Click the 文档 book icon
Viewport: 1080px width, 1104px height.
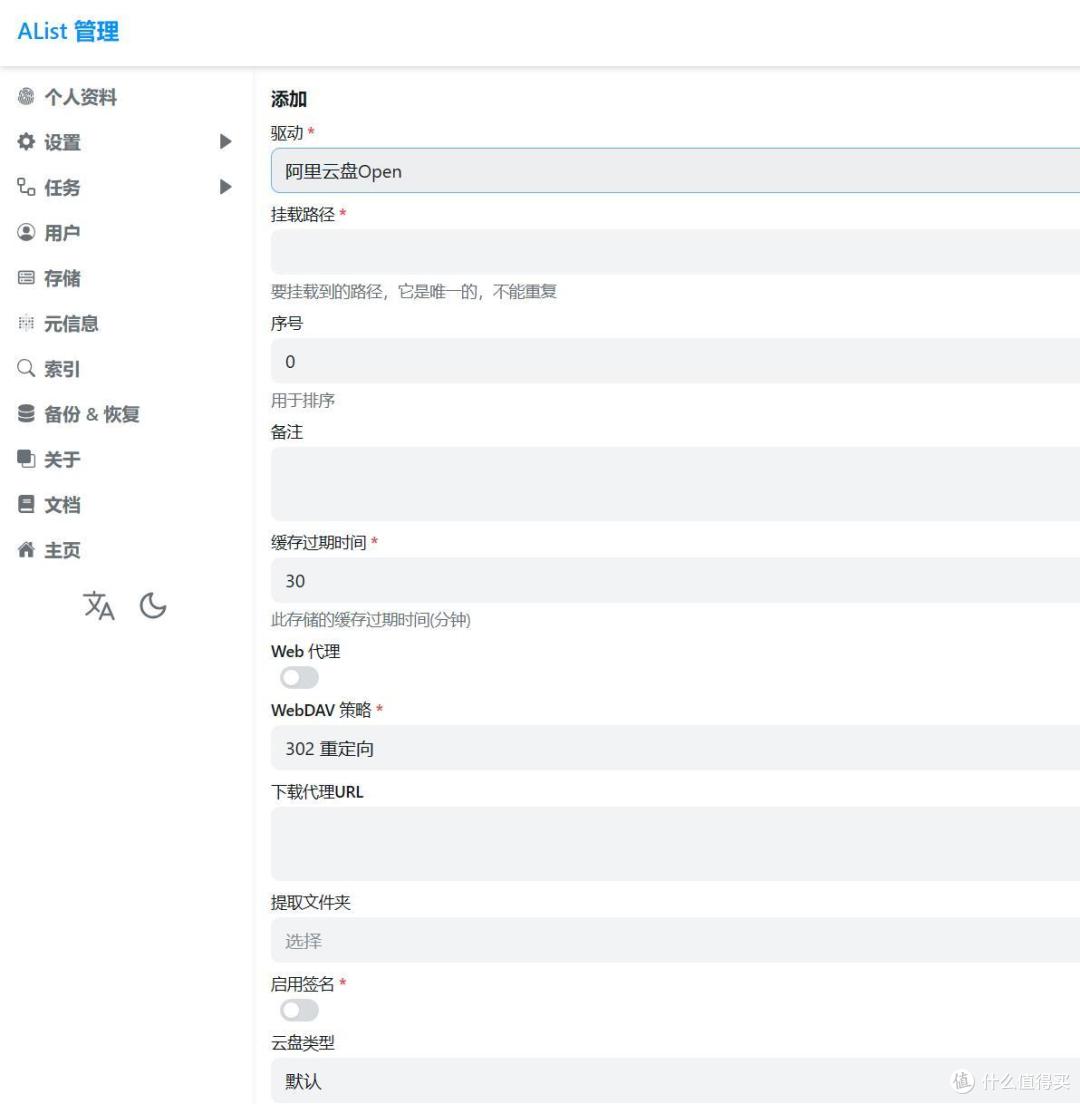pos(26,504)
